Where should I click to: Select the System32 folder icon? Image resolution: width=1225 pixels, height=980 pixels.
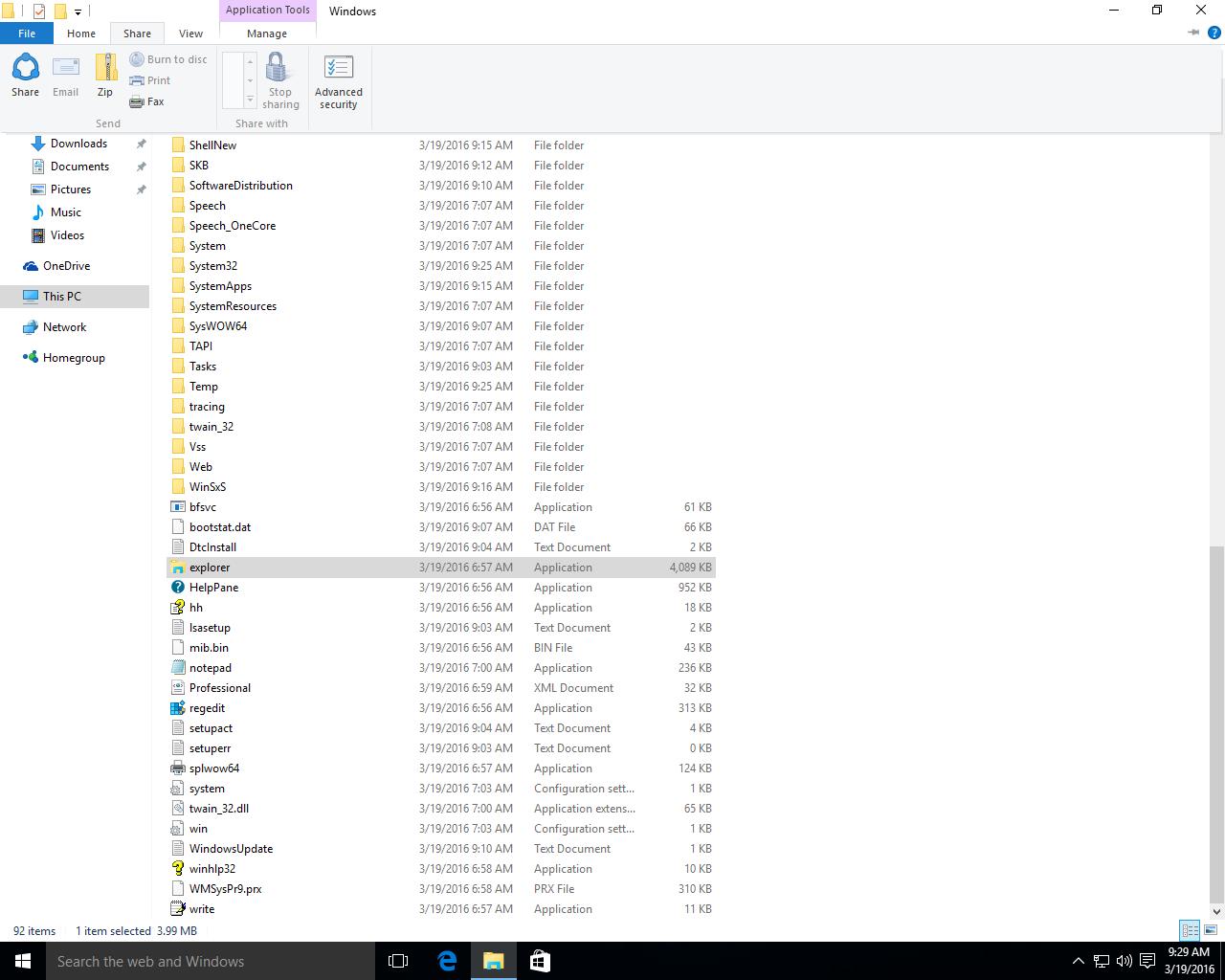coord(177,266)
